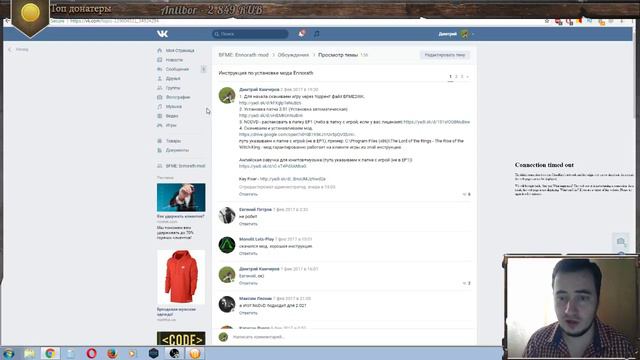Image resolution: width=640 pixels, height=360 pixels.
Task: Click the video icon beside Видео
Action: coord(160,116)
